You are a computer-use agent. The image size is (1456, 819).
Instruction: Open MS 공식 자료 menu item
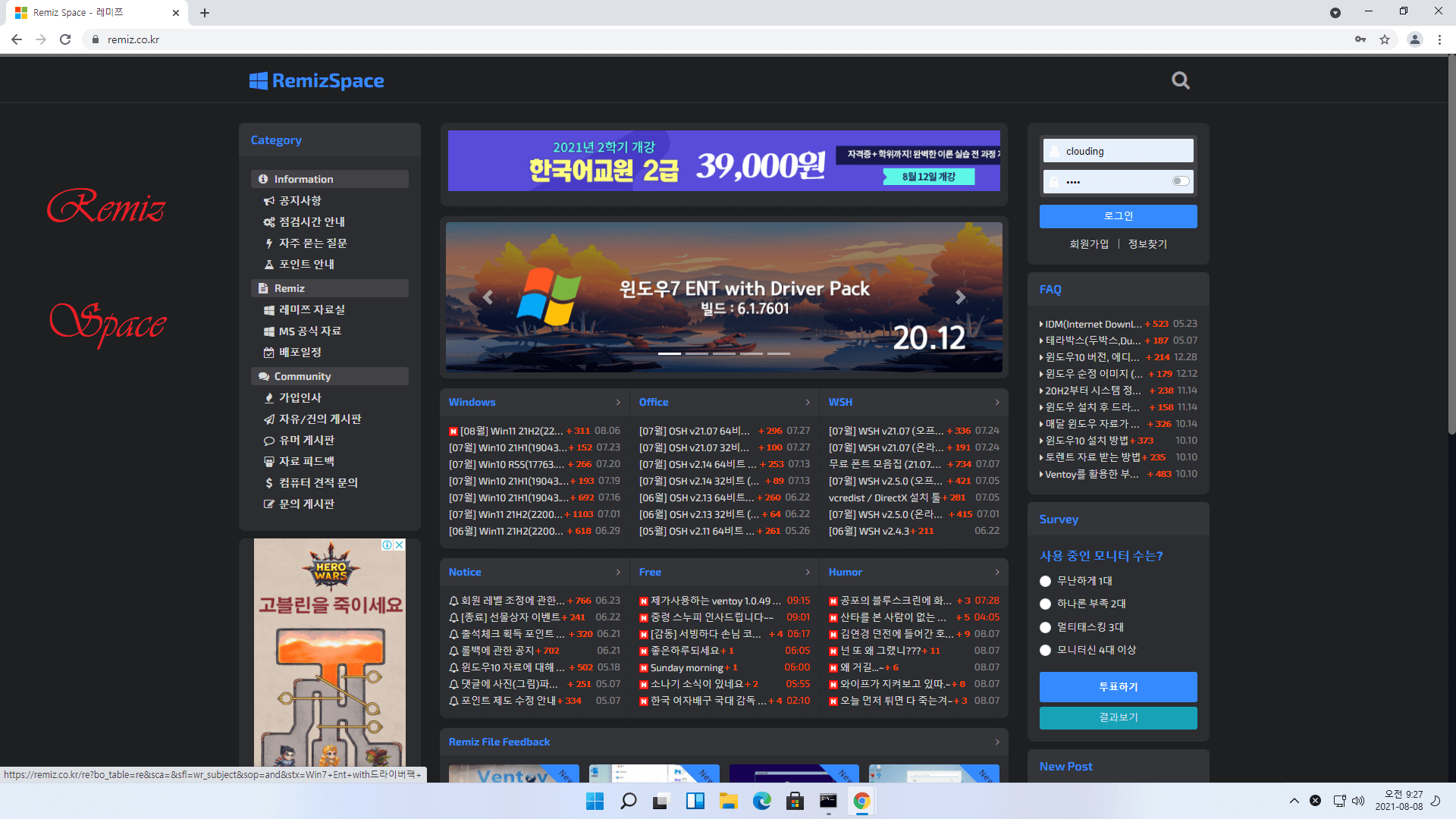pos(303,331)
